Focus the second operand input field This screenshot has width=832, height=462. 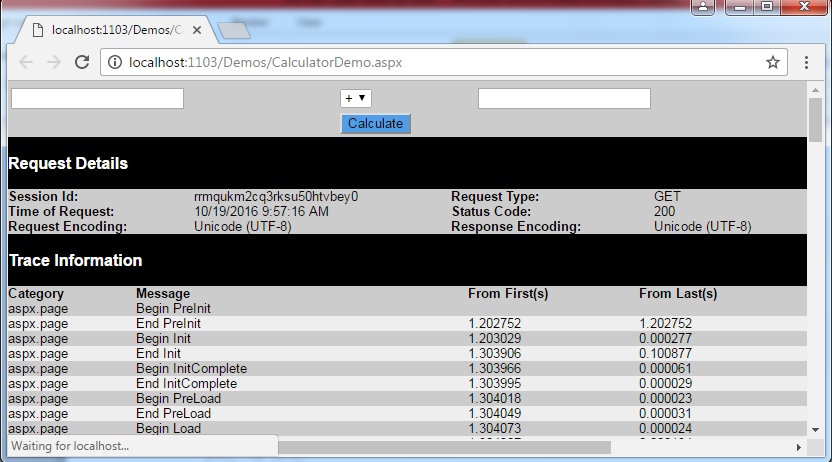[x=564, y=98]
